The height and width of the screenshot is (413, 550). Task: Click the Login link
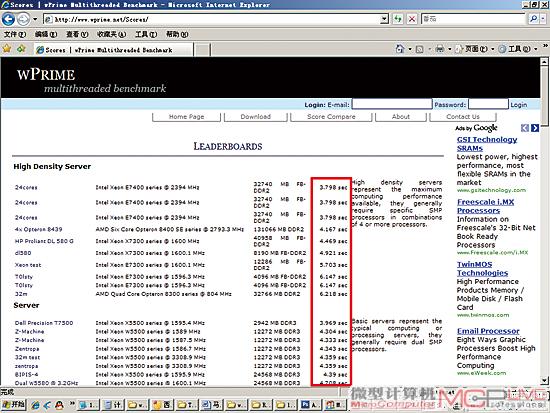tap(518, 105)
